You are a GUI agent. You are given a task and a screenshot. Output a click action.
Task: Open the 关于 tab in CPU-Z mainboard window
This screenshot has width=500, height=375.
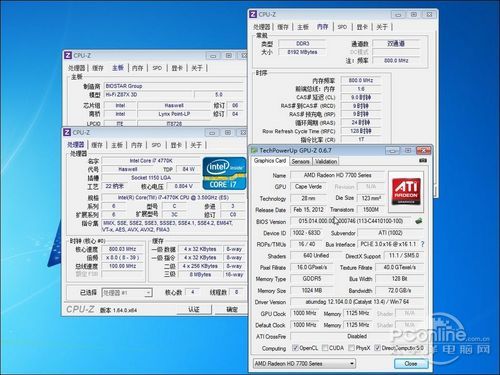point(197,68)
